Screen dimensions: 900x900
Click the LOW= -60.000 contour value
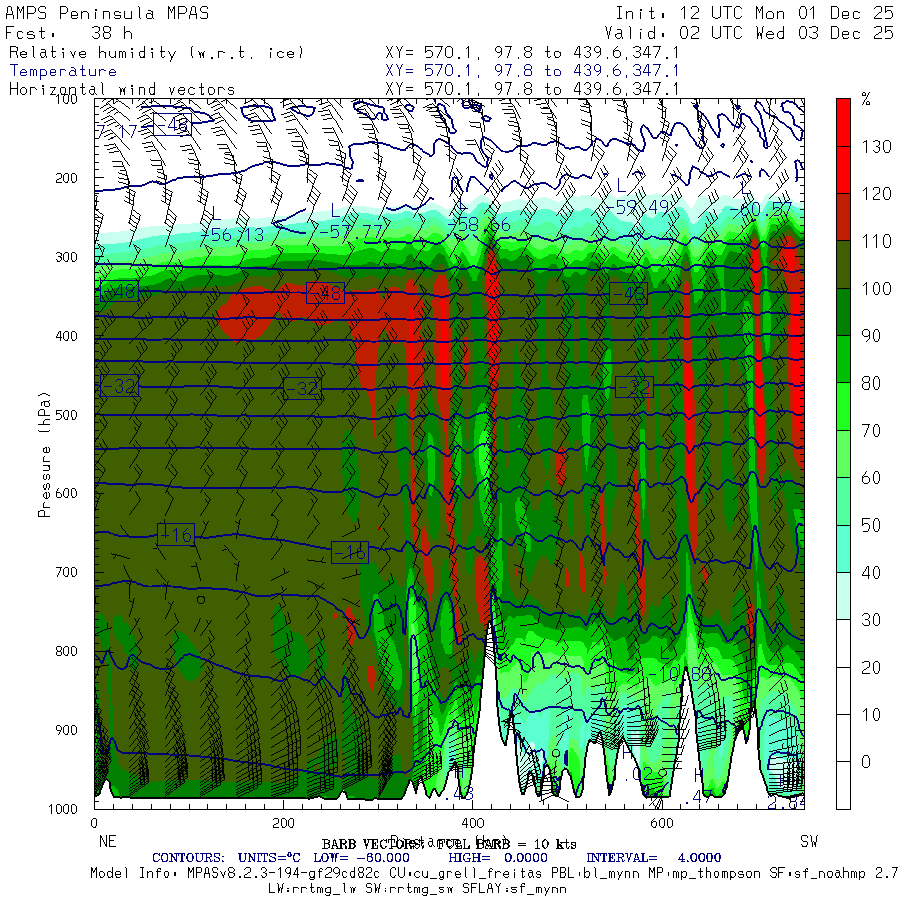[x=362, y=858]
